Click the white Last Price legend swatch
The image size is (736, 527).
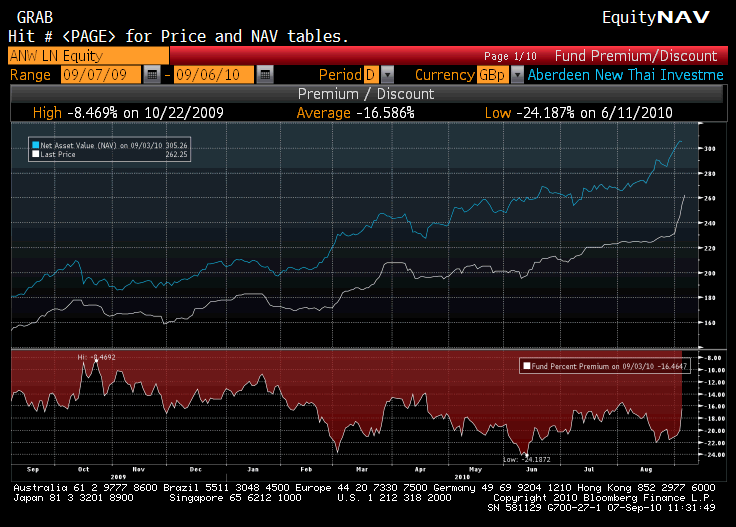34,155
